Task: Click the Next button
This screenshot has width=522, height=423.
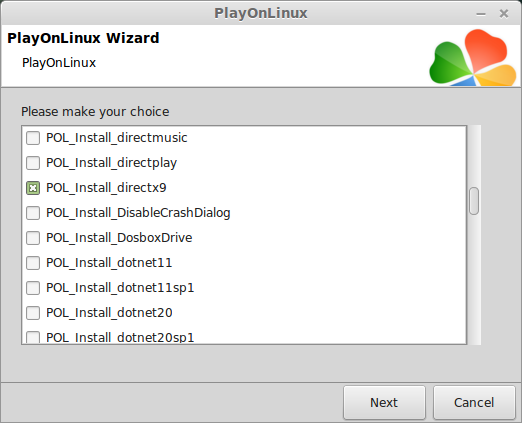Action: click(x=384, y=403)
